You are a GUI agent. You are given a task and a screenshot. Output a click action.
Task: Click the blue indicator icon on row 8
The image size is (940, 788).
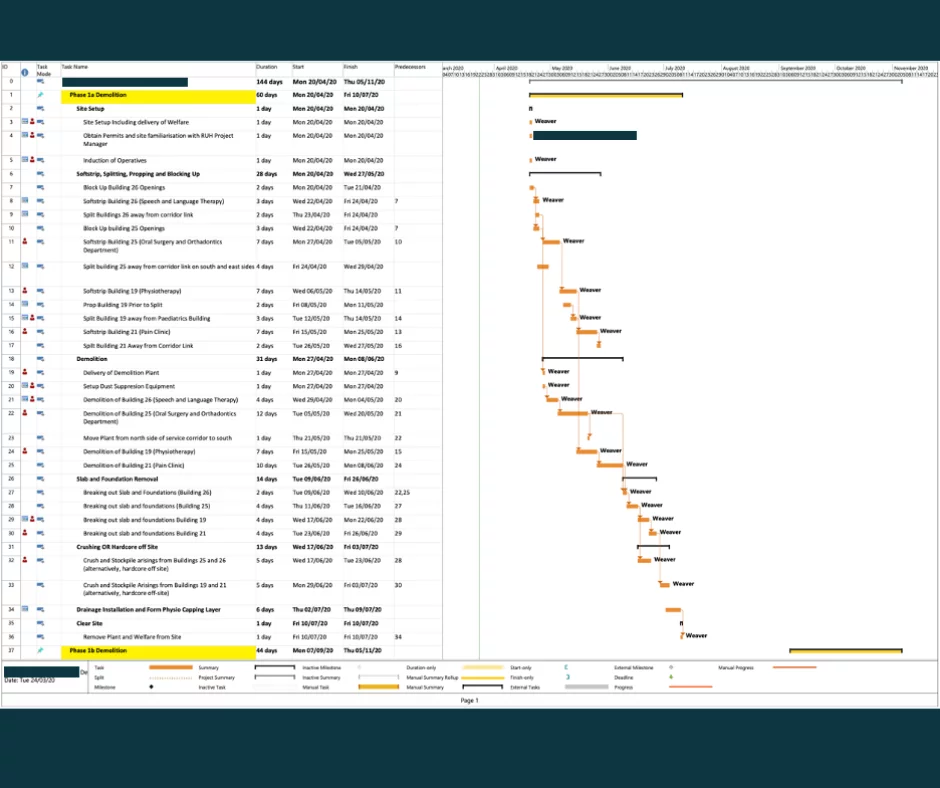[25, 200]
